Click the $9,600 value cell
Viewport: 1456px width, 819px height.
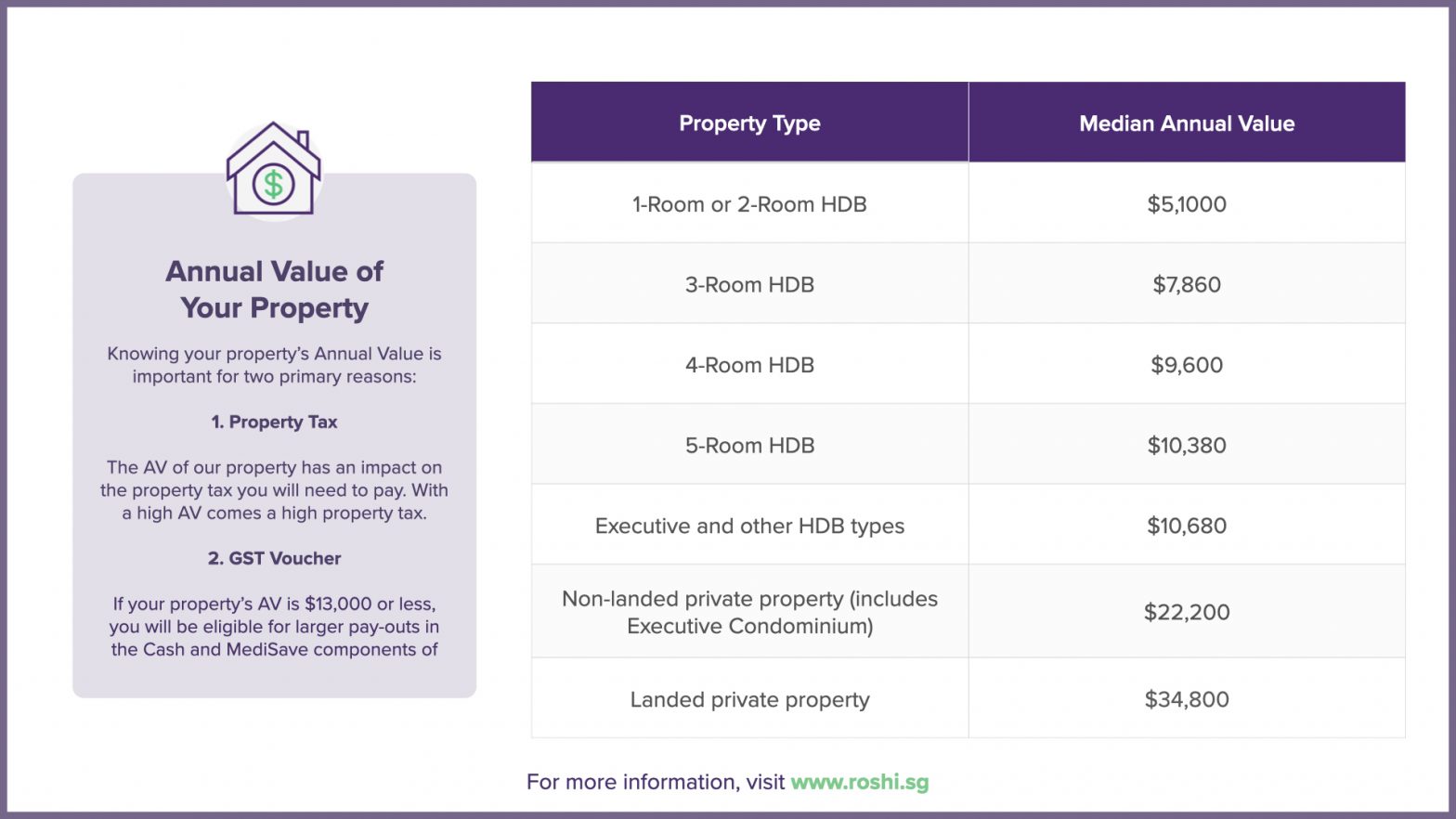1186,365
